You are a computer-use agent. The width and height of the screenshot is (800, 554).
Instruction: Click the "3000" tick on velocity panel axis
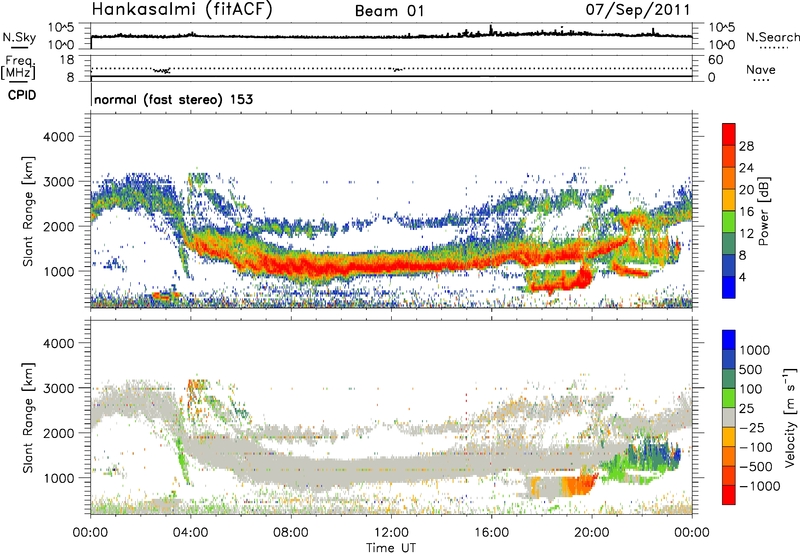coord(59,388)
